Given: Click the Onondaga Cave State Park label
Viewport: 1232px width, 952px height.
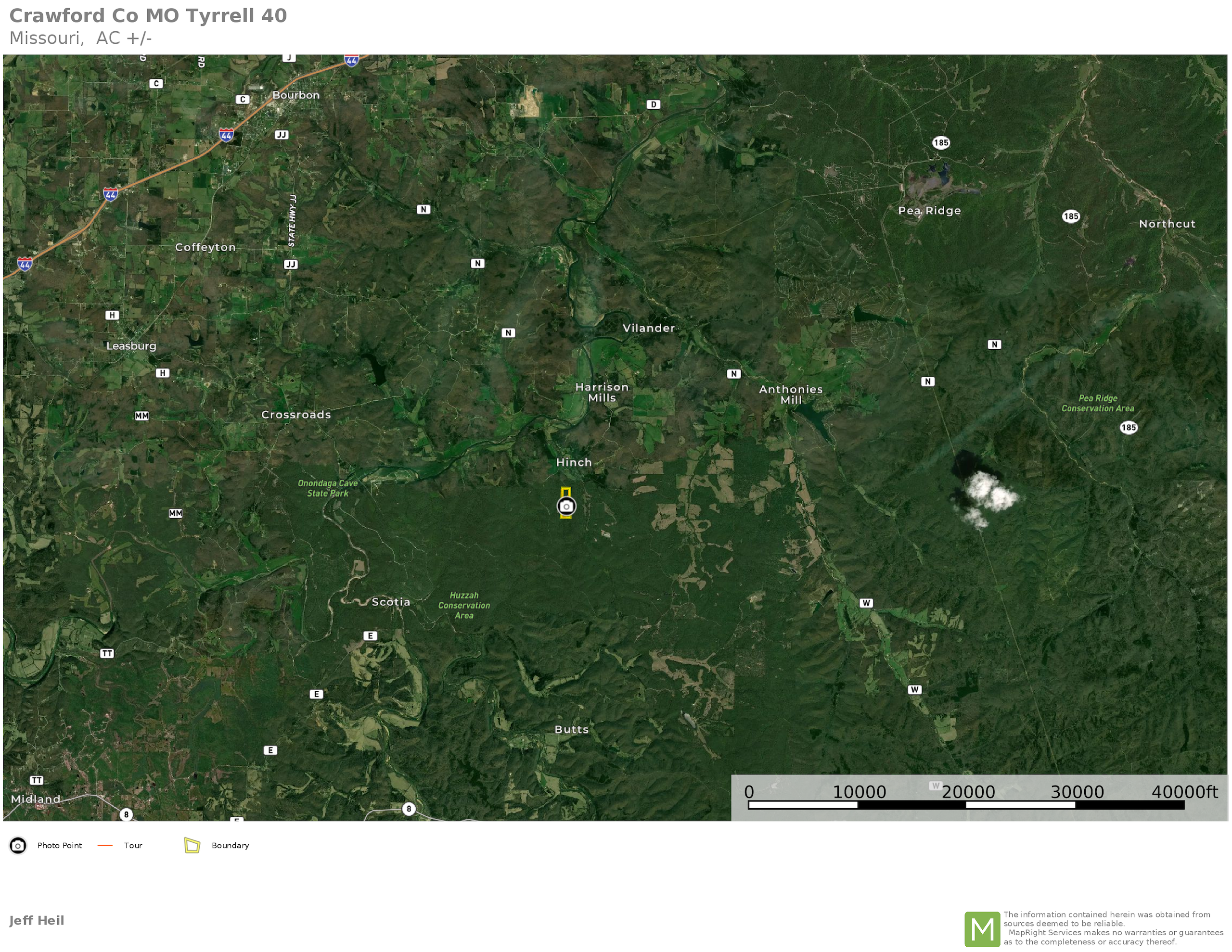Looking at the screenshot, I should 328,488.
